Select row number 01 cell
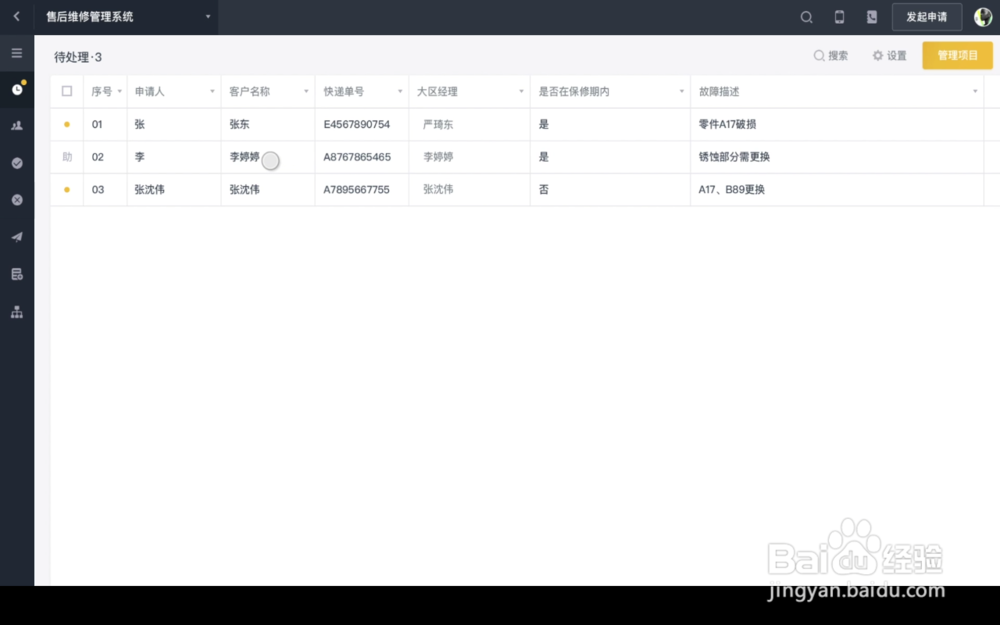 [97, 124]
